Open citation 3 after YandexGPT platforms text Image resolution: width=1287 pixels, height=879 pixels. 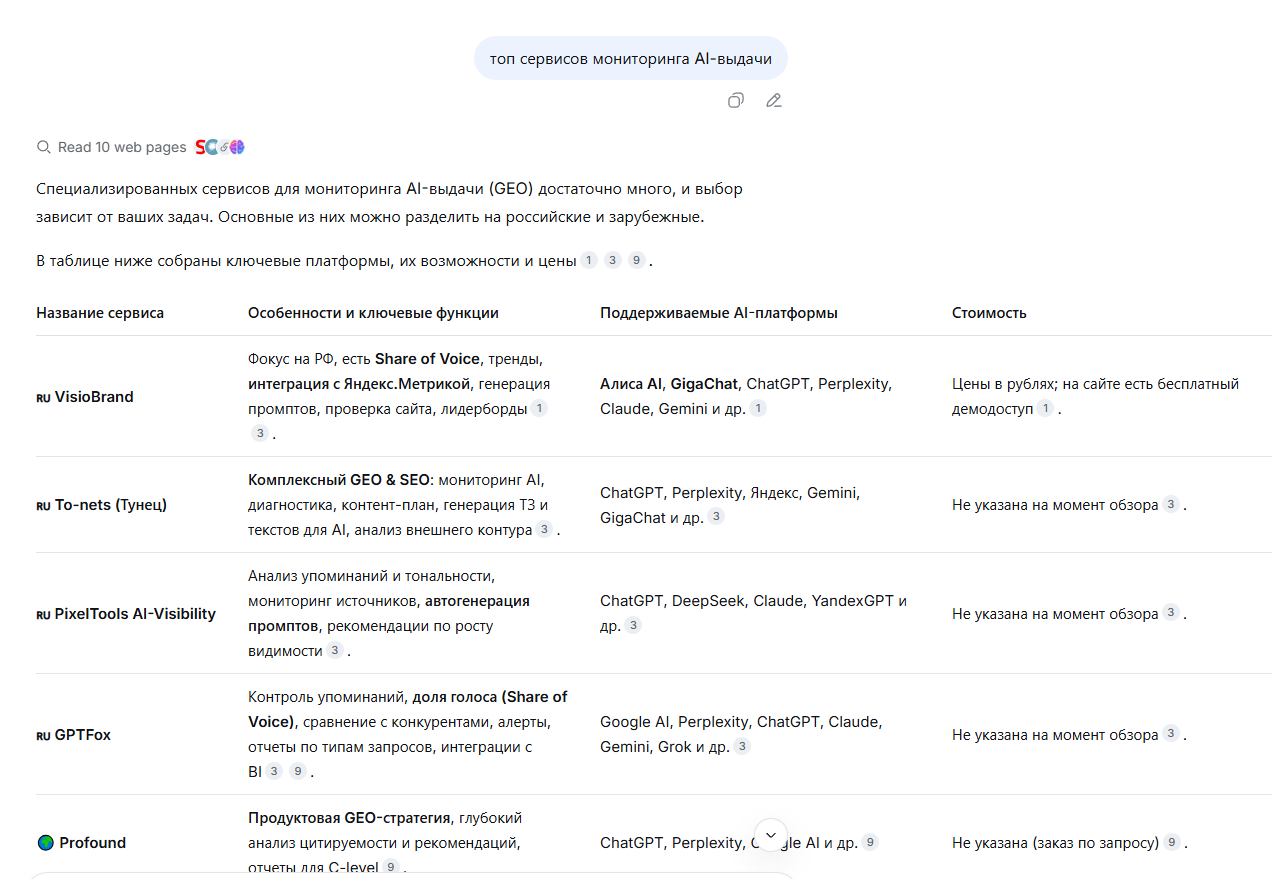[x=633, y=626]
